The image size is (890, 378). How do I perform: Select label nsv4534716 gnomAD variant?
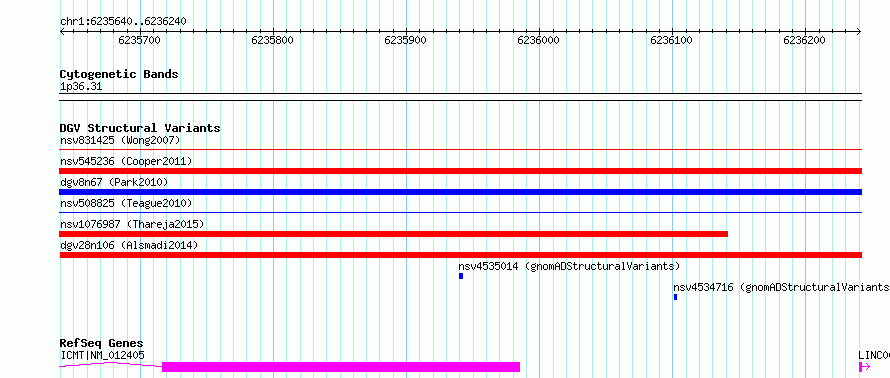(781, 287)
